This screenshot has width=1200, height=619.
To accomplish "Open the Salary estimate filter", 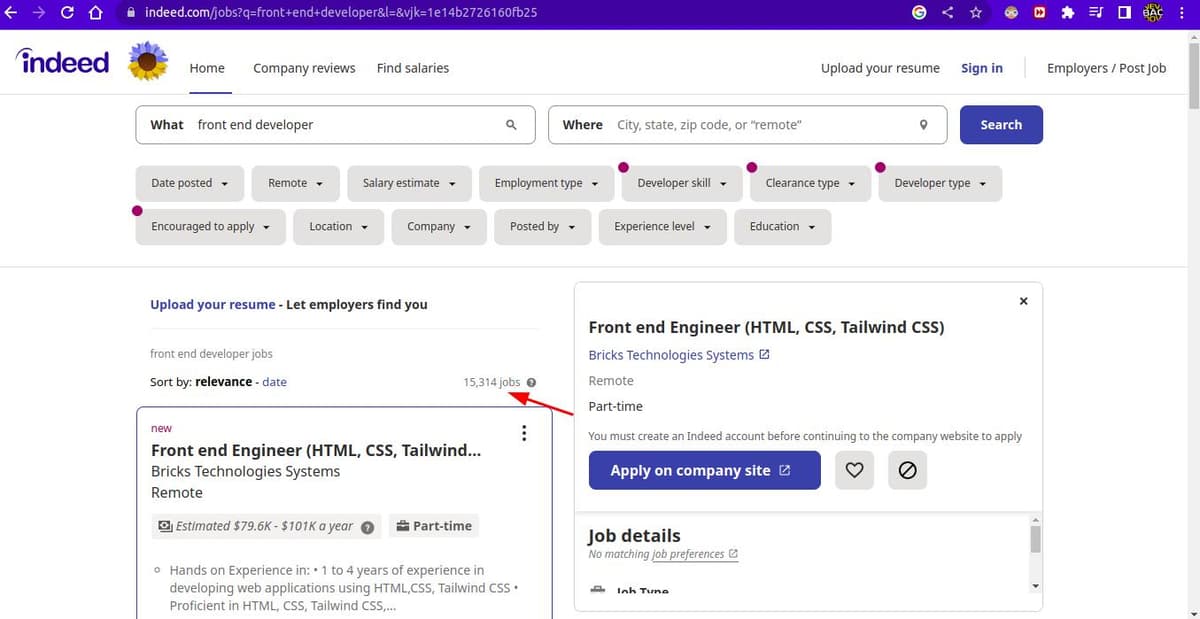I will click(409, 183).
